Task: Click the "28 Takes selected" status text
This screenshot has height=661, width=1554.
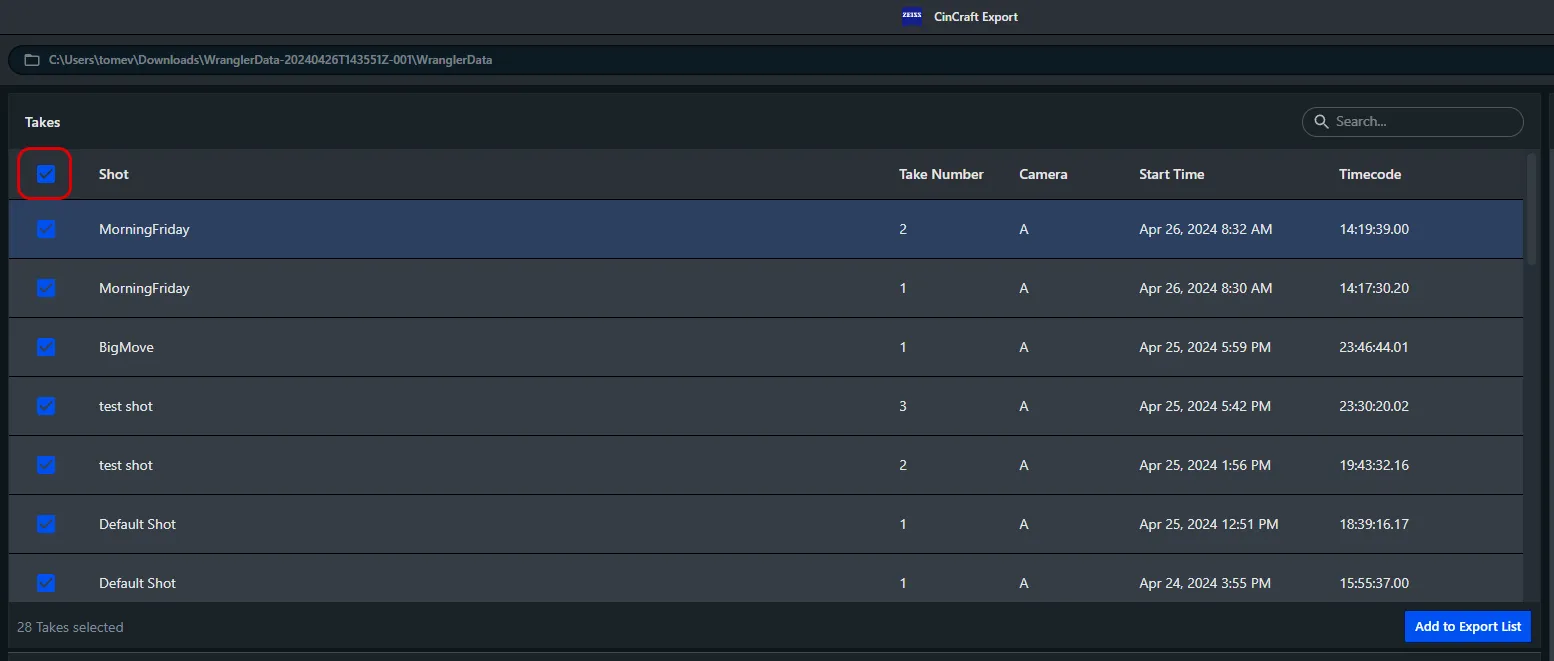Action: tap(70, 627)
